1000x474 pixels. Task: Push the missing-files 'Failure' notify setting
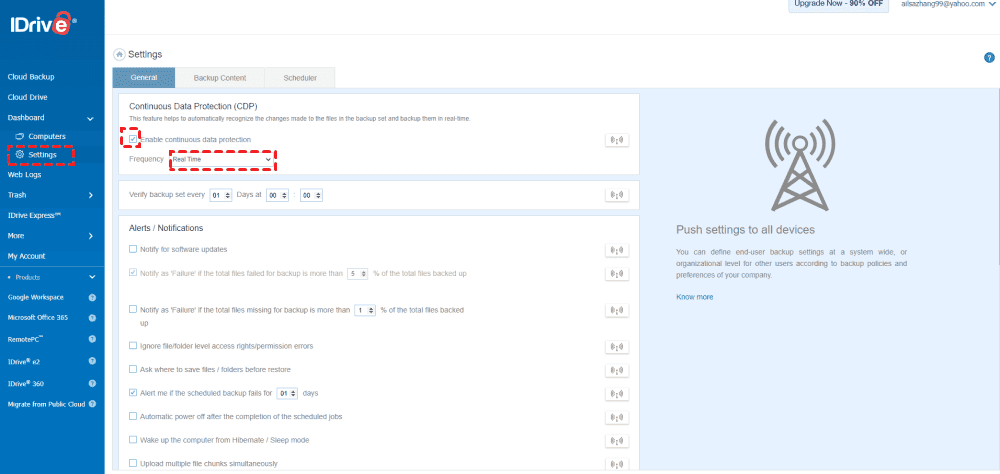coord(617,311)
